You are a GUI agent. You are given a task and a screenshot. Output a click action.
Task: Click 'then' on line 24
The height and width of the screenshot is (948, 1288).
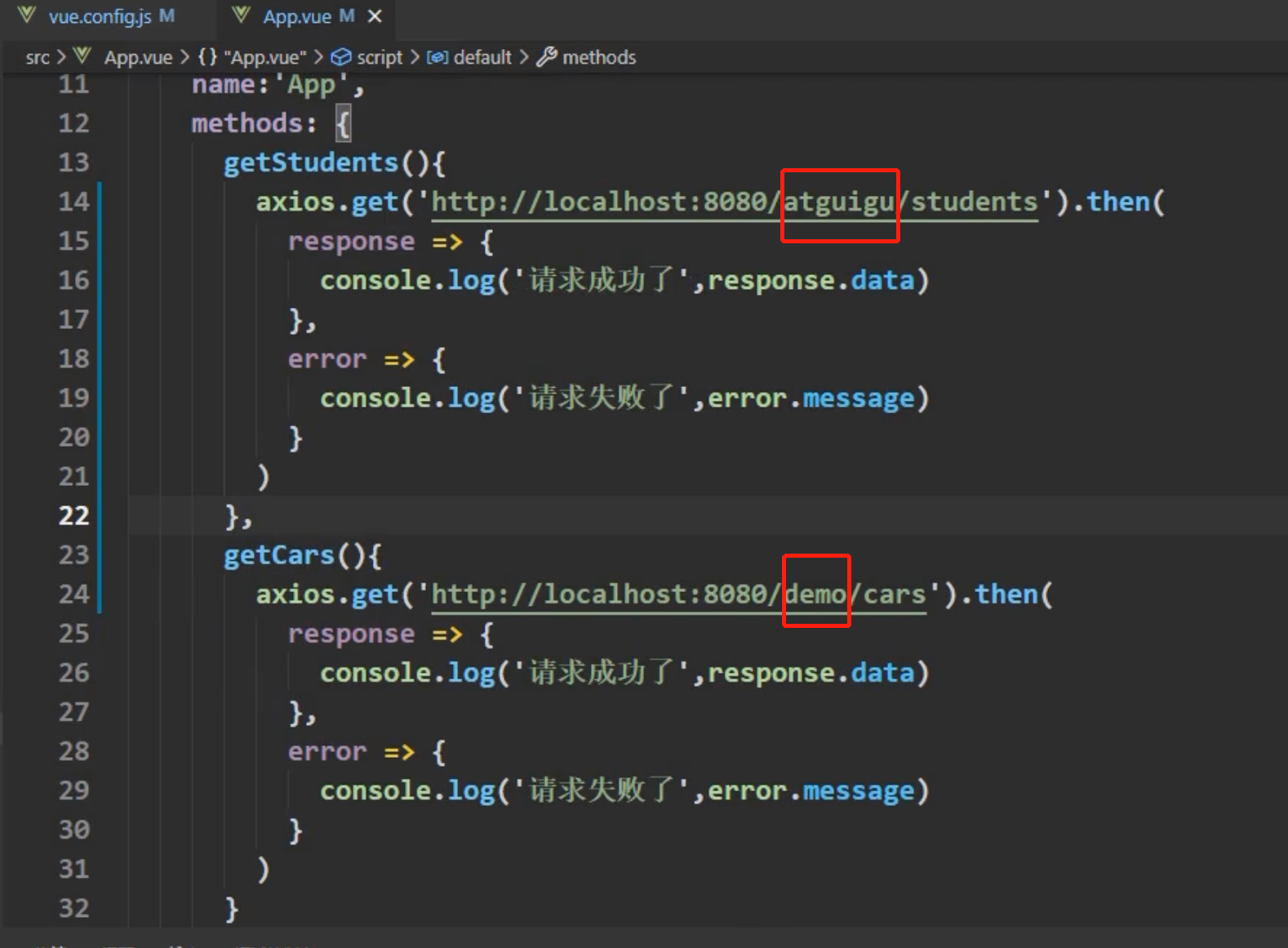[1006, 594]
